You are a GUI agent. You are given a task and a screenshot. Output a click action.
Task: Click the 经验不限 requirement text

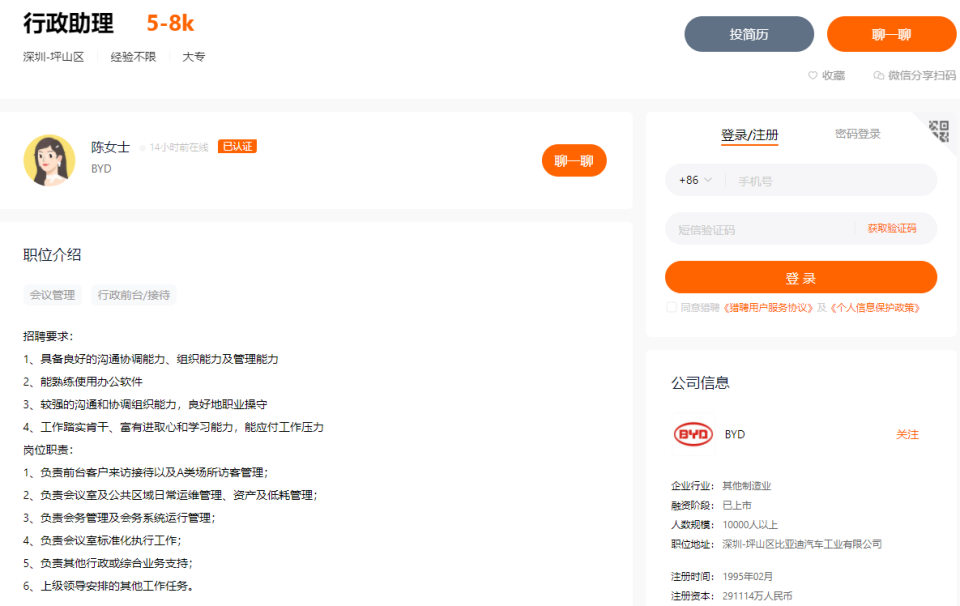(x=133, y=57)
